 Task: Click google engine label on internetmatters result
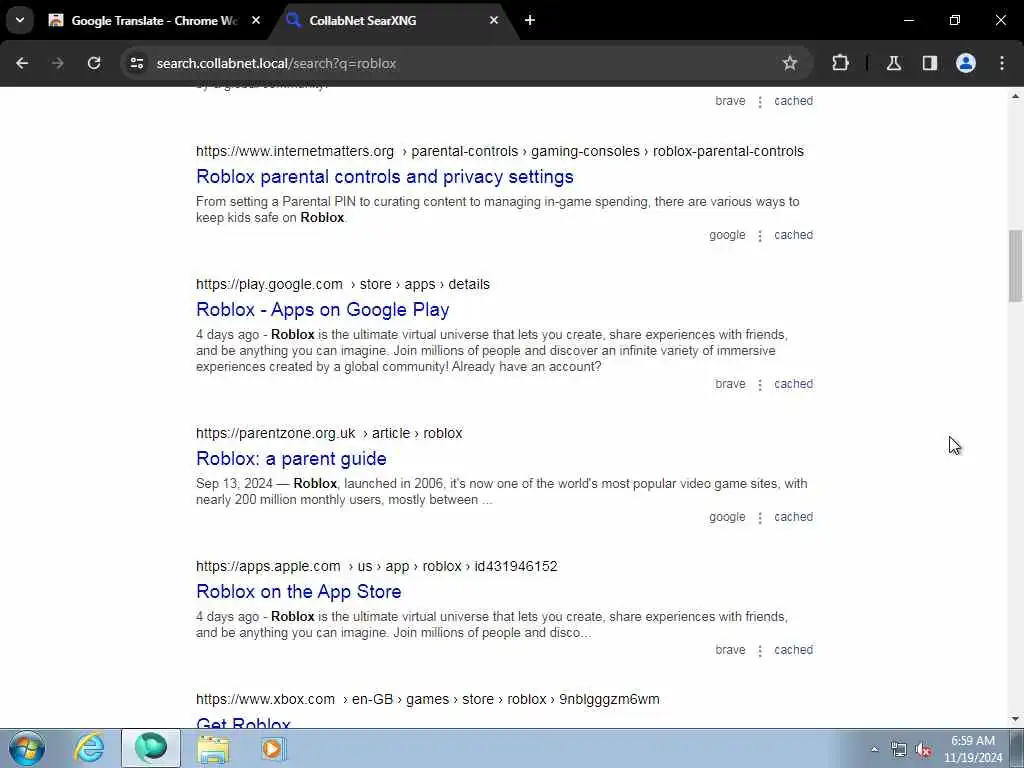(727, 235)
